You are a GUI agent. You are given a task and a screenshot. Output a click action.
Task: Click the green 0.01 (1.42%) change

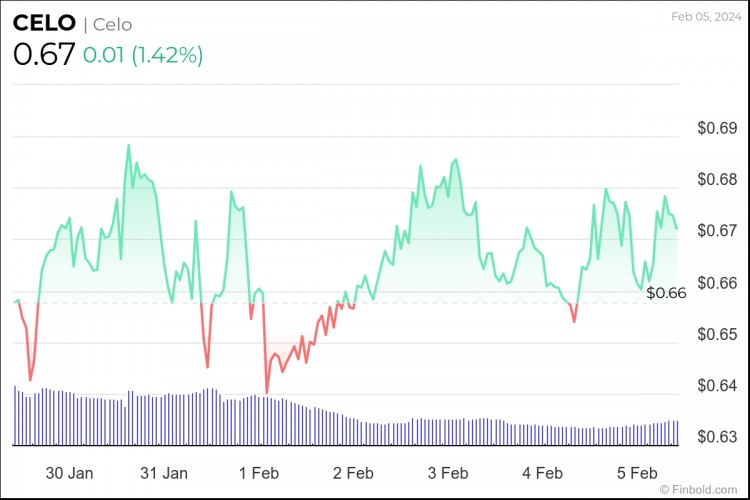pyautogui.click(x=142, y=55)
